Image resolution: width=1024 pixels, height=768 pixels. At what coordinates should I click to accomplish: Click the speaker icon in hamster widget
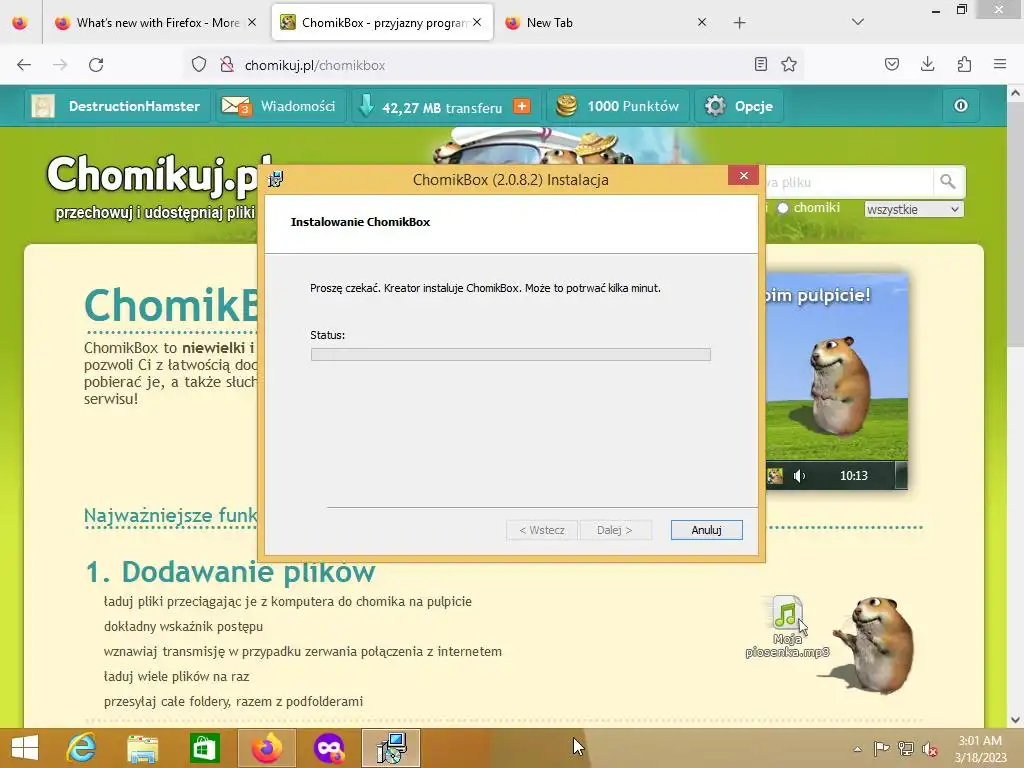[x=799, y=476]
